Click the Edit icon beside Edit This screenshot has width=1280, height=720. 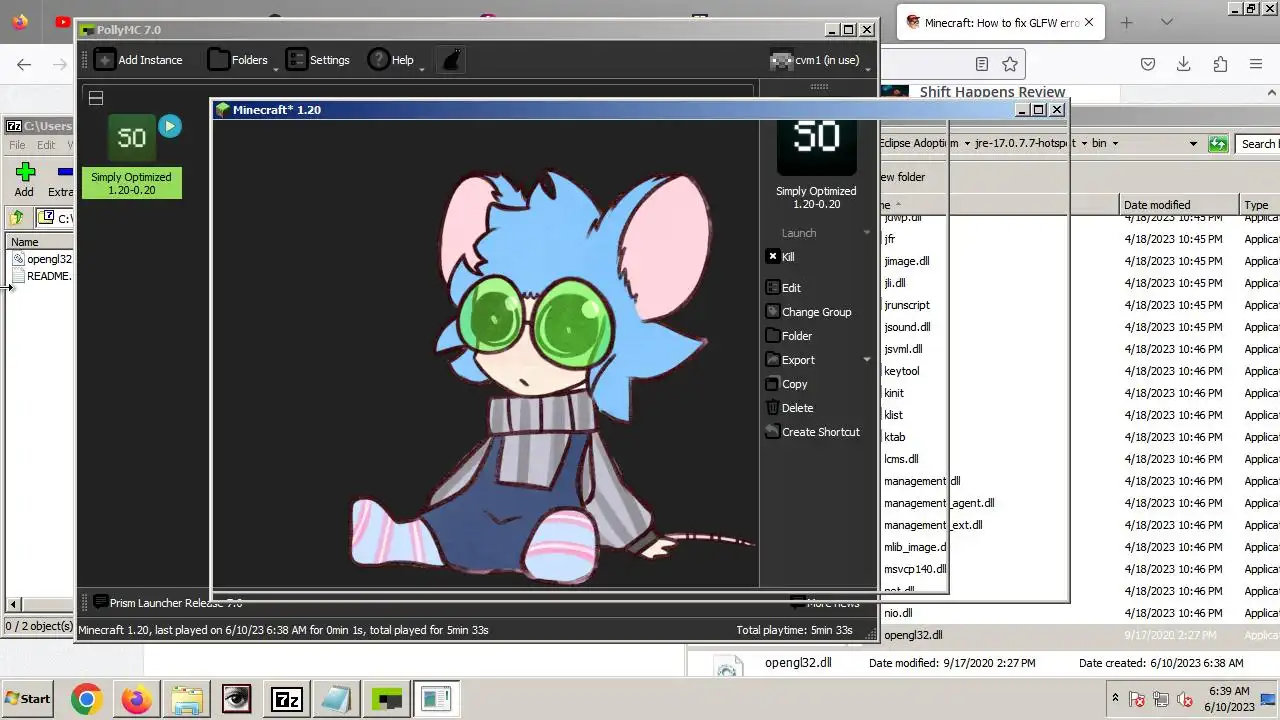pyautogui.click(x=772, y=288)
